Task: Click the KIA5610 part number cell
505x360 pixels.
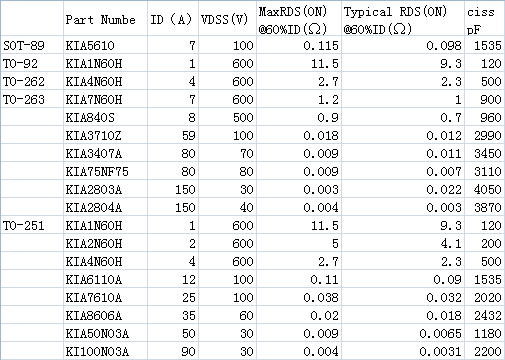Action: [x=105, y=45]
